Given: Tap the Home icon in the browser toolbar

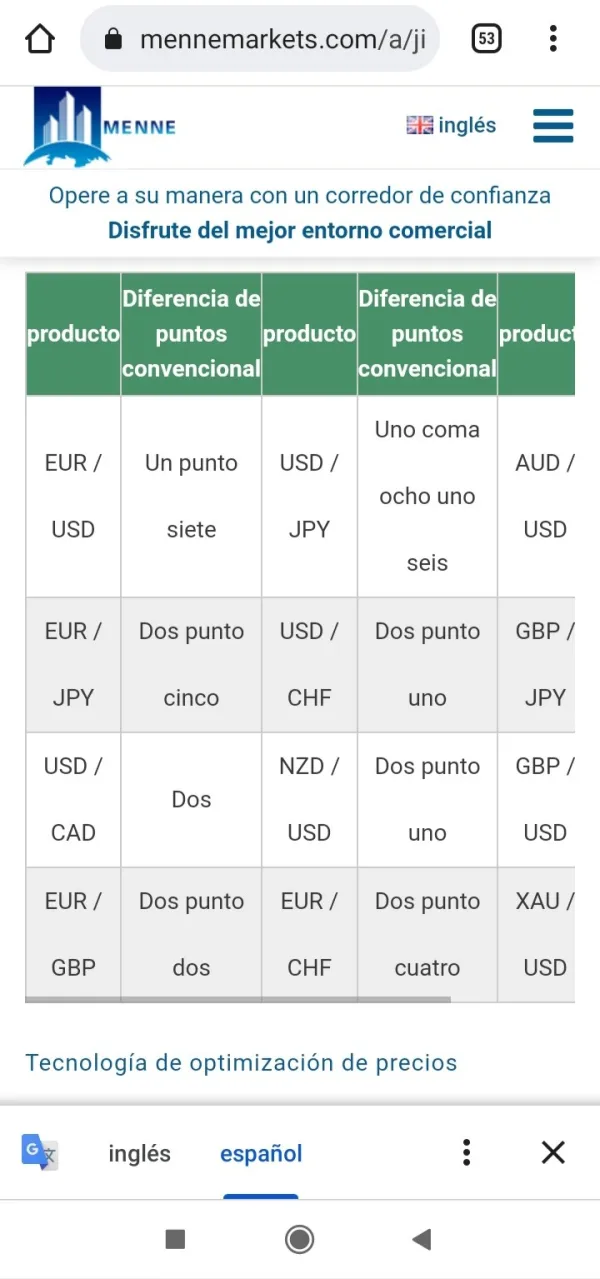Looking at the screenshot, I should [36, 37].
